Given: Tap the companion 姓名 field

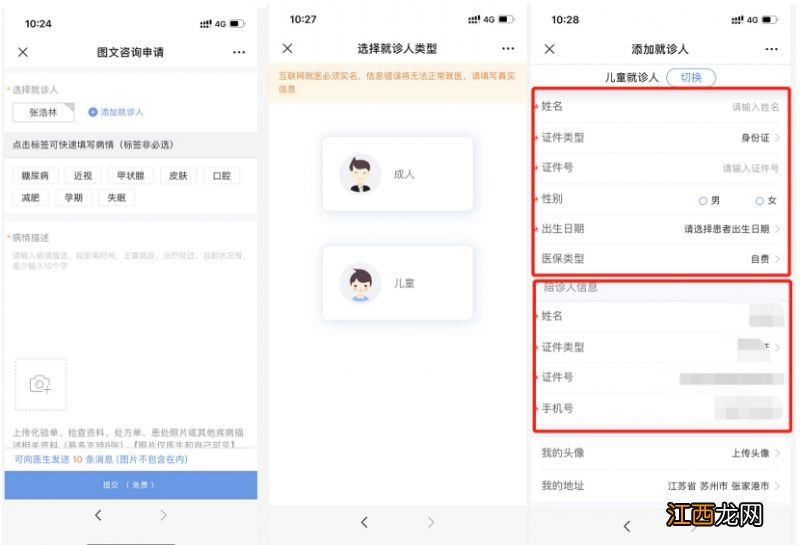Looking at the screenshot, I should point(661,316).
